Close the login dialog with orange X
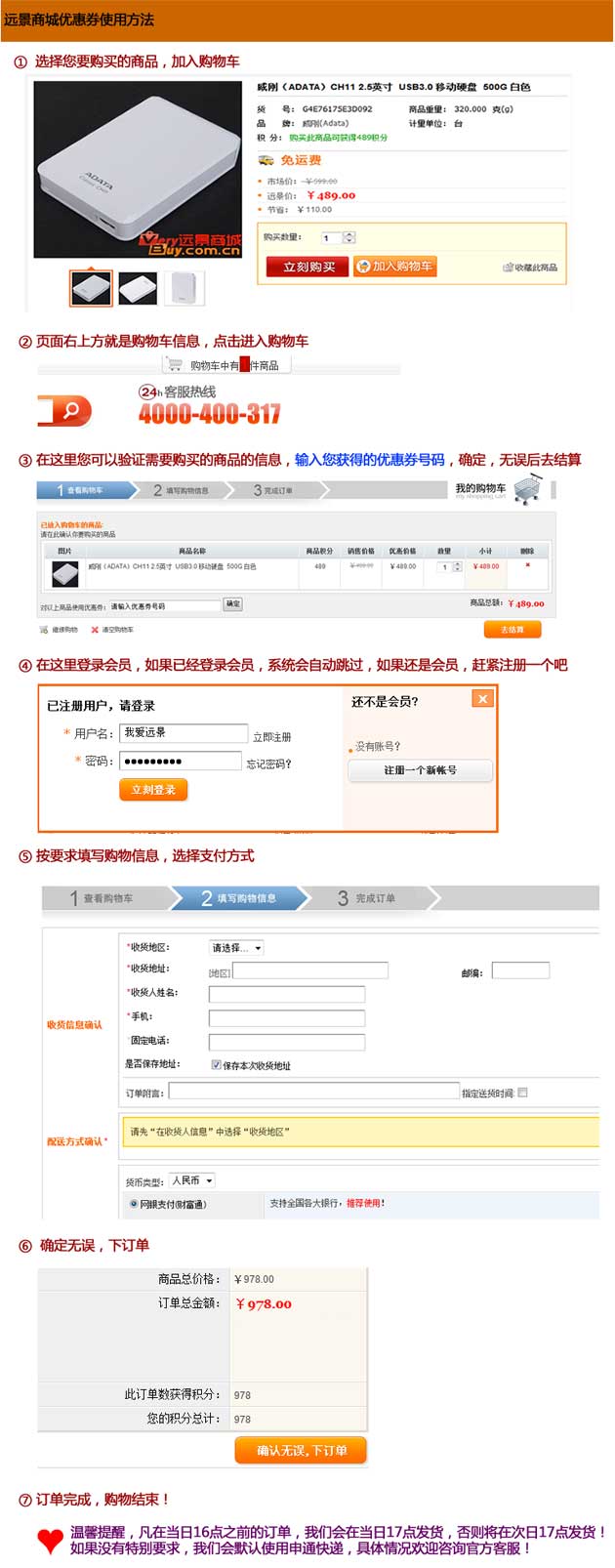615x1568 pixels. [482, 699]
